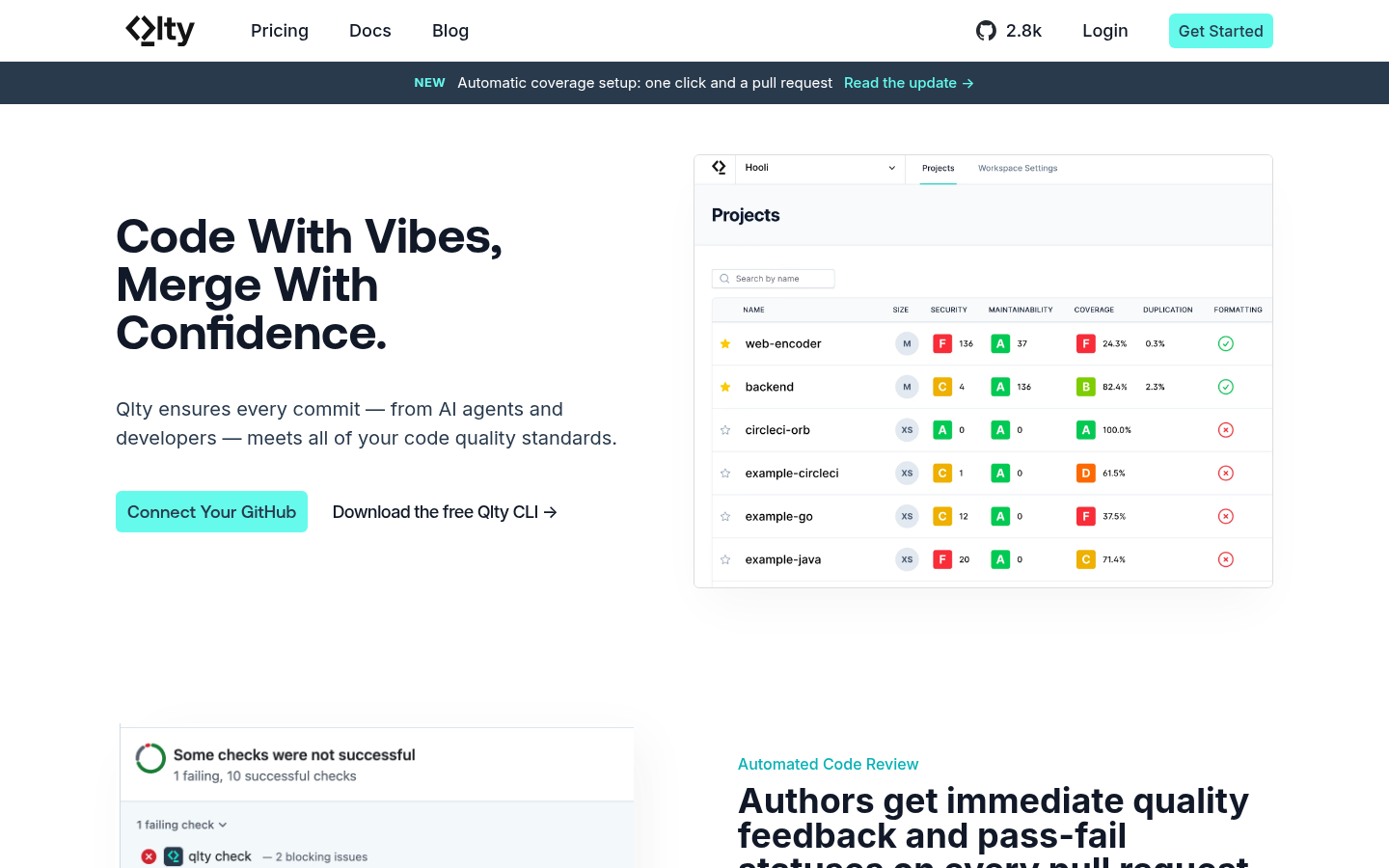Click the formatting fail icon for example-circleci

(x=1226, y=474)
